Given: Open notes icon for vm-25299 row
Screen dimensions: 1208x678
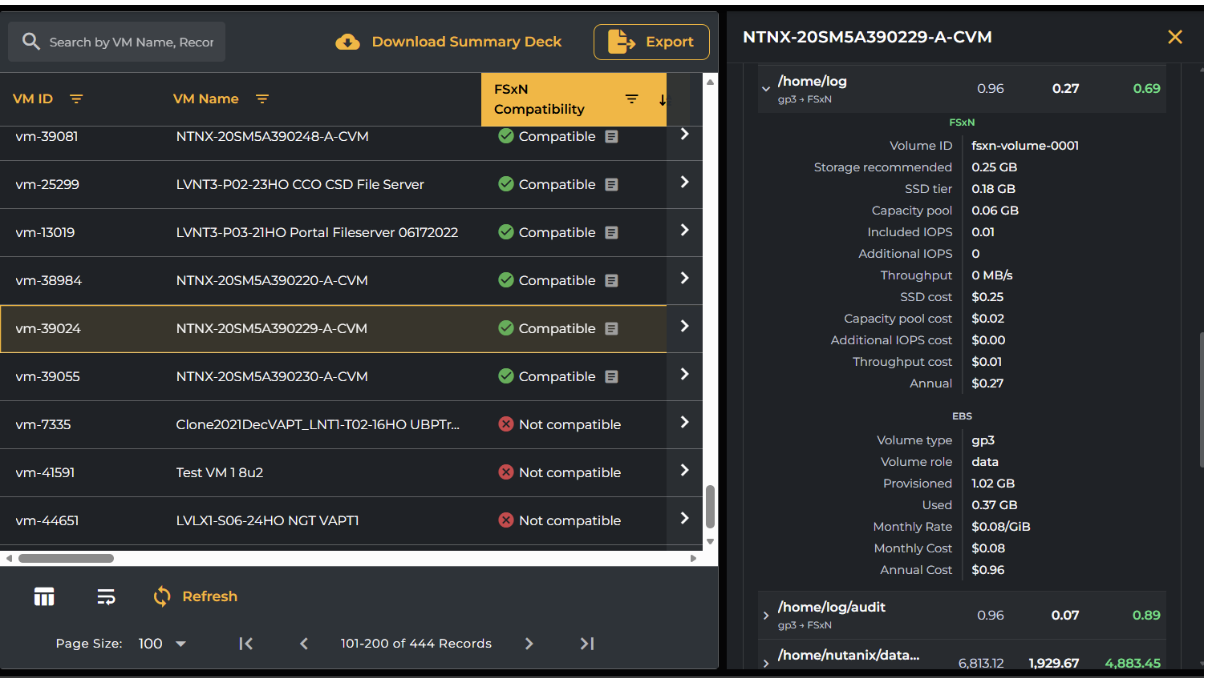Looking at the screenshot, I should pos(612,185).
